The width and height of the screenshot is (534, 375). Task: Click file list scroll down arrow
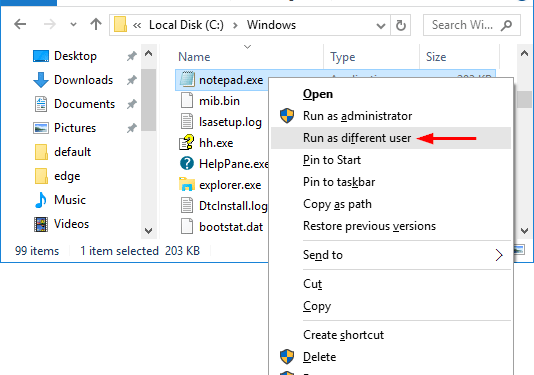coord(524,231)
